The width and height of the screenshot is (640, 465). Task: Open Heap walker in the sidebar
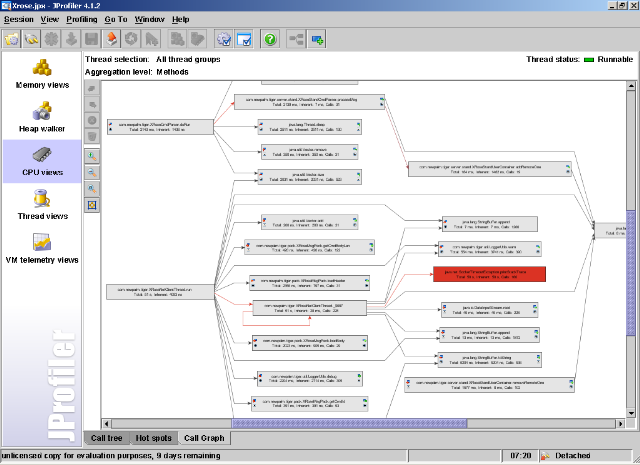[x=42, y=118]
